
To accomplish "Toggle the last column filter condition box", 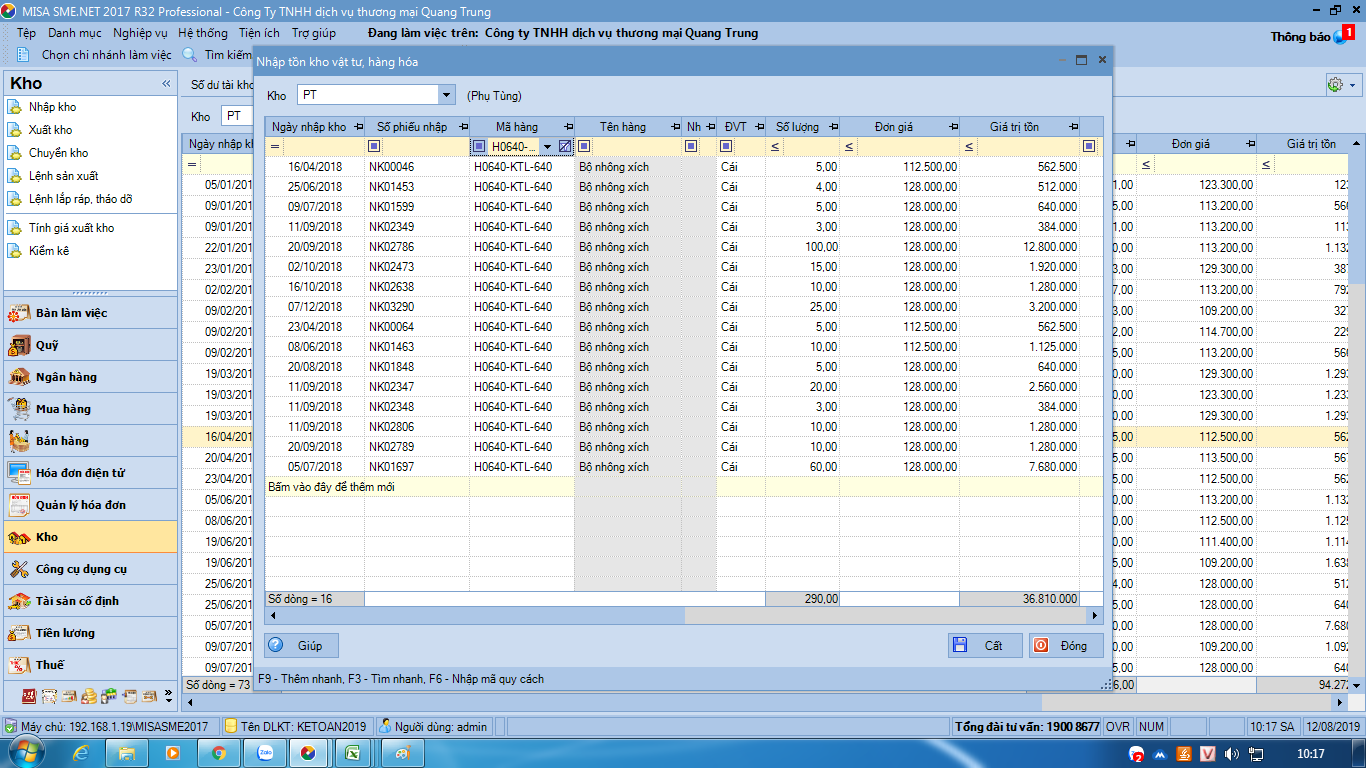I will pyautogui.click(x=1089, y=146).
